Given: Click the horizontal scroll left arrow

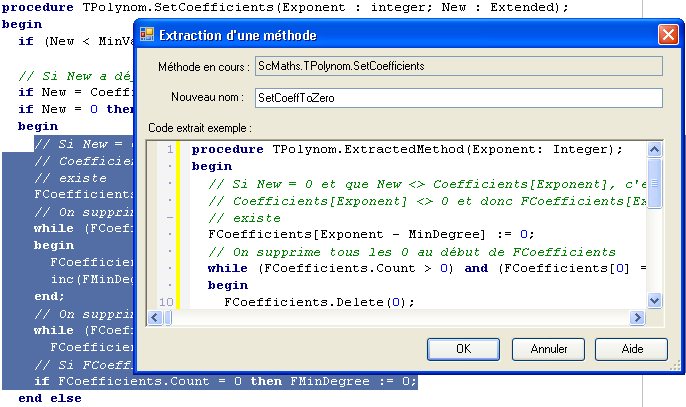Looking at the screenshot, I should tap(155, 317).
